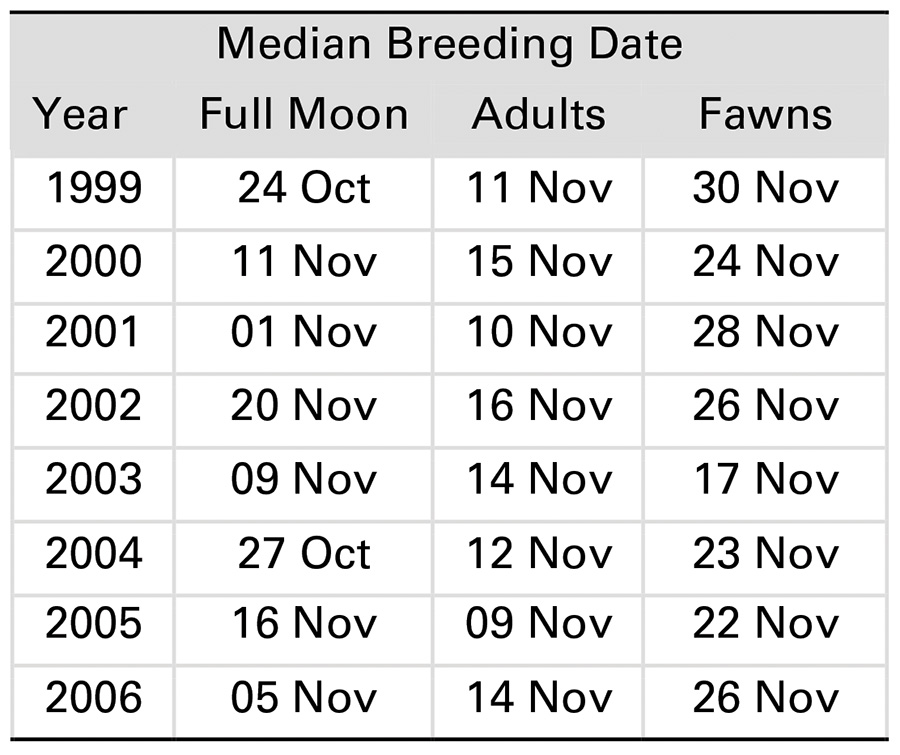Viewport: 900px width, 755px height.
Task: Select the 05 Nov full moon cell
Action: [304, 698]
